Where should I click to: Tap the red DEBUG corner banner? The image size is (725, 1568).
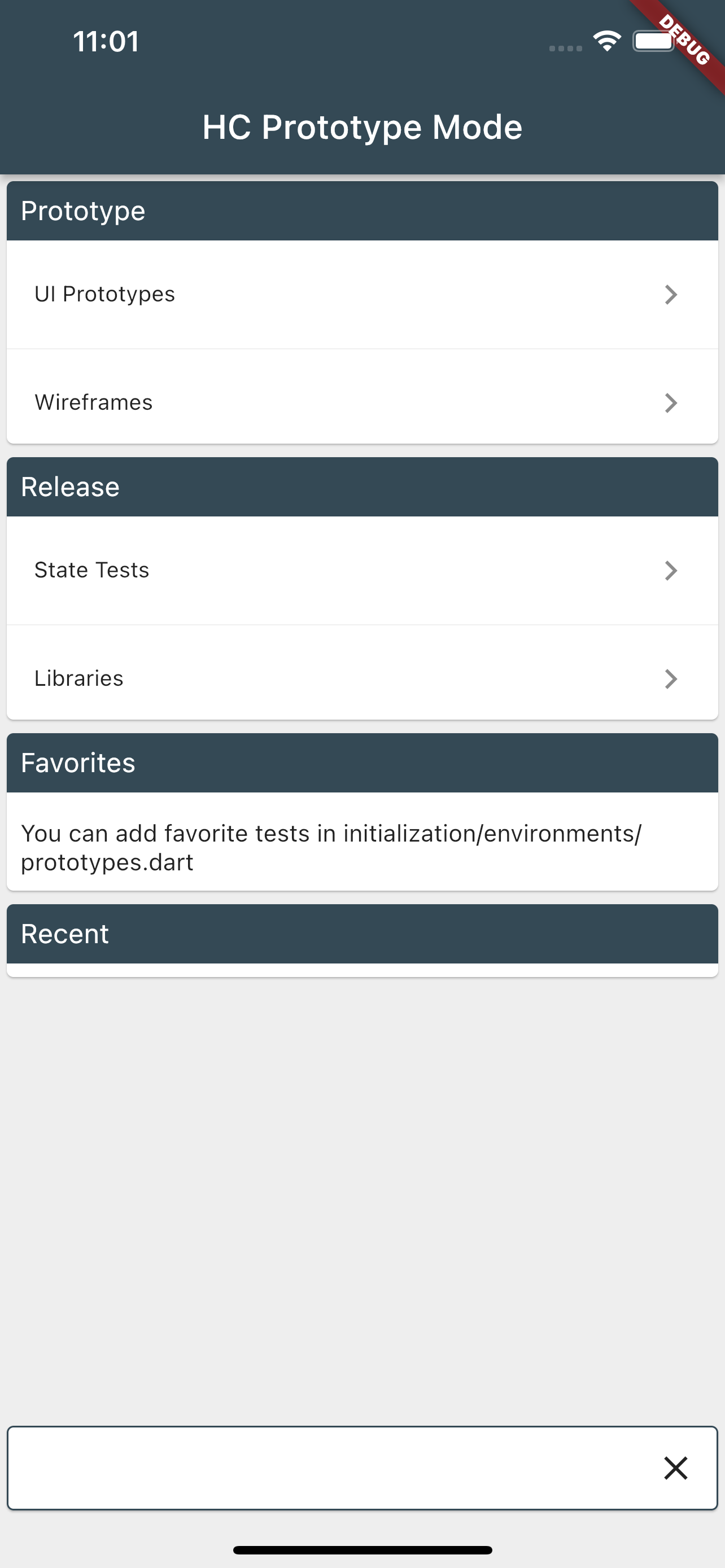[x=683, y=41]
